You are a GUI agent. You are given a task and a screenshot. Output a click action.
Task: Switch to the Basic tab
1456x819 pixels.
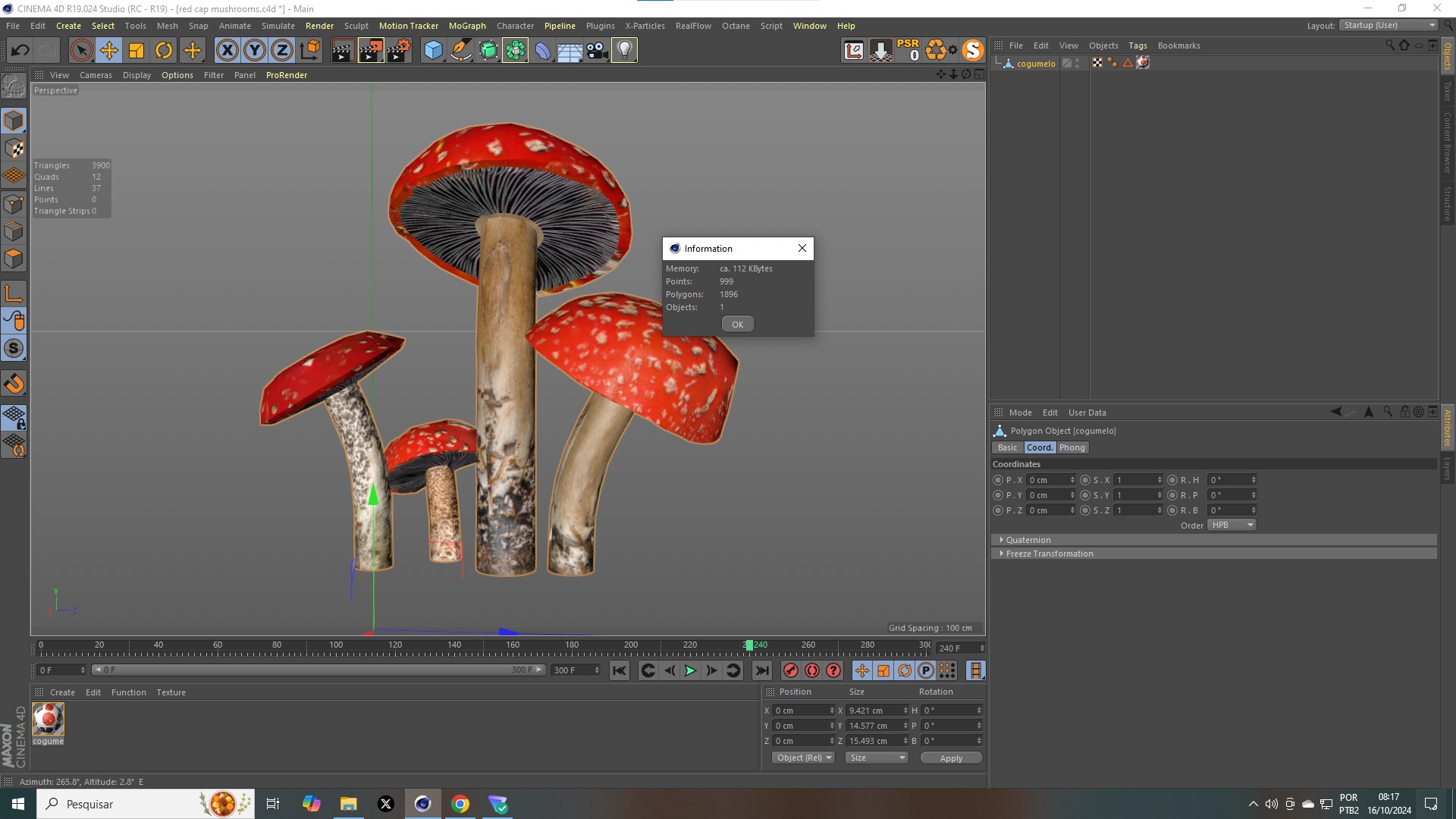1007,447
